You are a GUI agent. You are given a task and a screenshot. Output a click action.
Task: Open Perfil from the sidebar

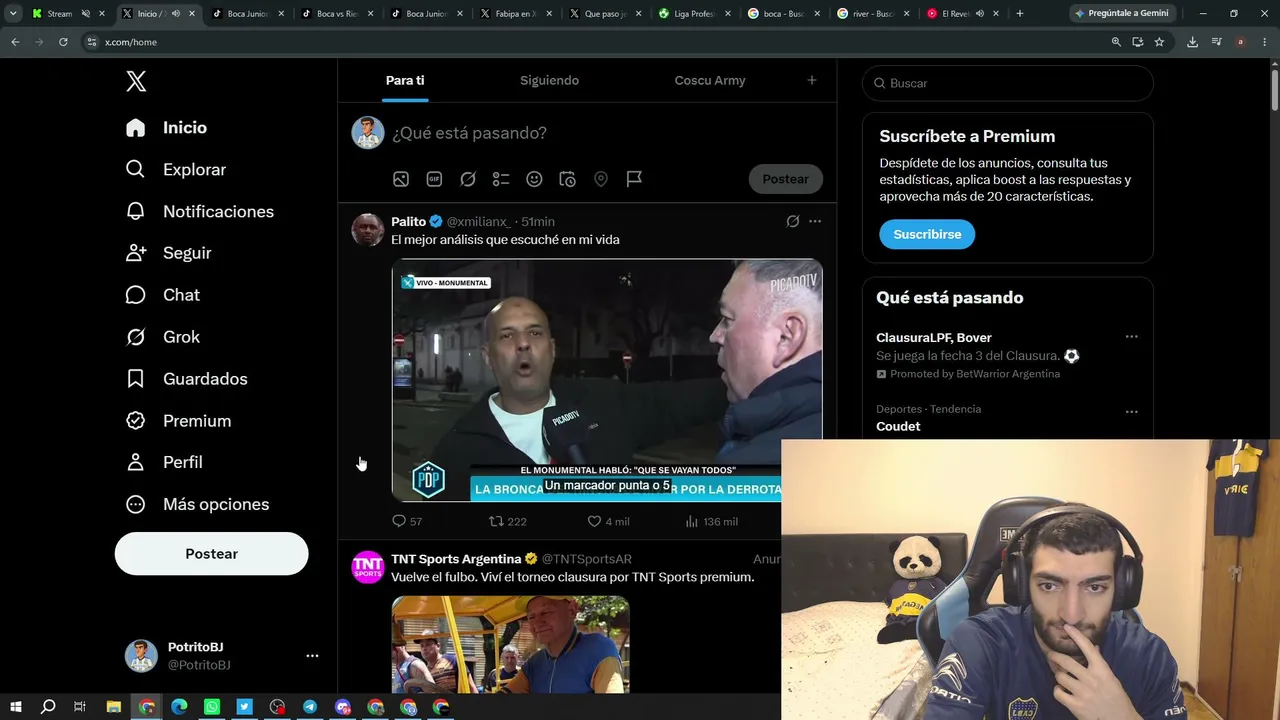164,462
